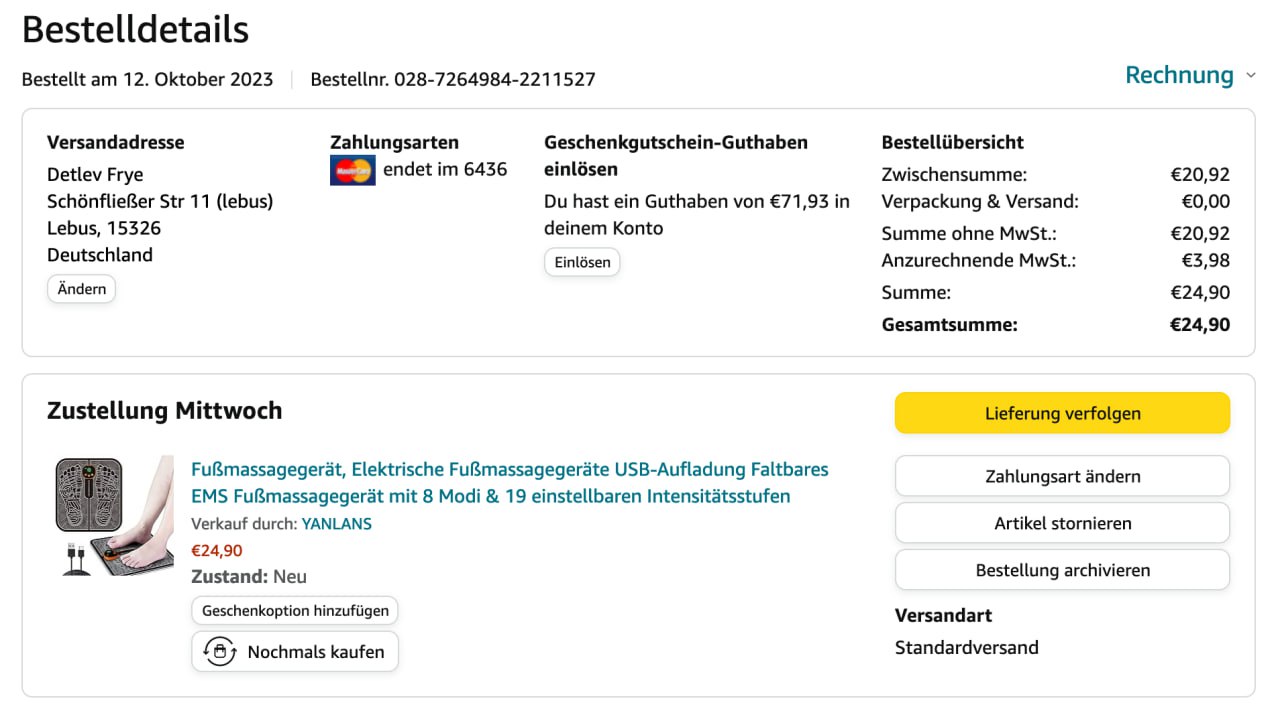Track delivery with Lieferung verfolgen
The height and width of the screenshot is (721, 1280).
pyautogui.click(x=1062, y=413)
